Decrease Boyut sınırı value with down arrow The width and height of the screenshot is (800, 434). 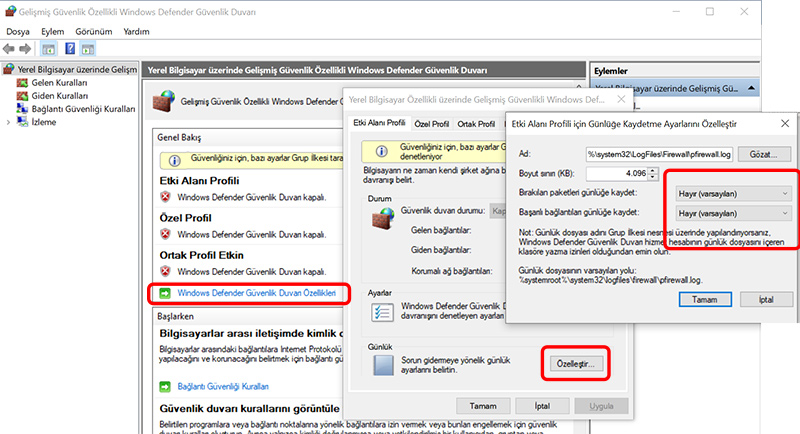tap(653, 177)
